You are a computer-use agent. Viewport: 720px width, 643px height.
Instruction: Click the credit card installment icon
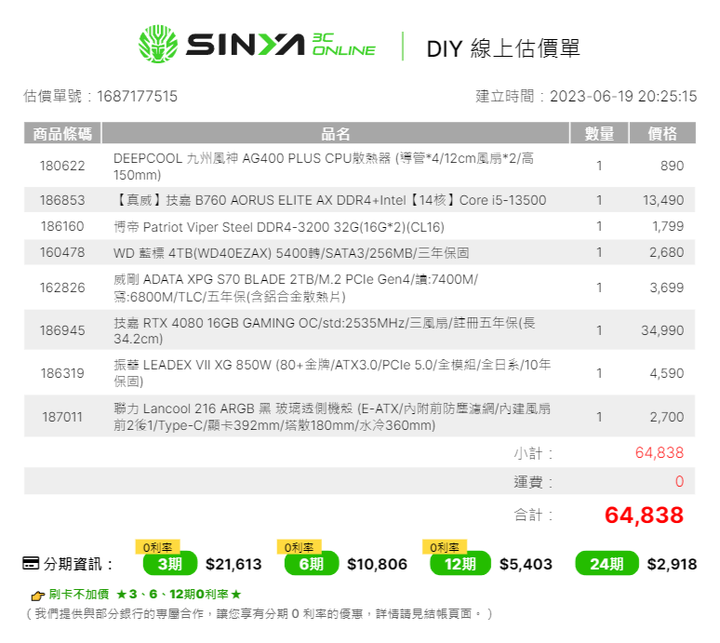(x=31, y=563)
